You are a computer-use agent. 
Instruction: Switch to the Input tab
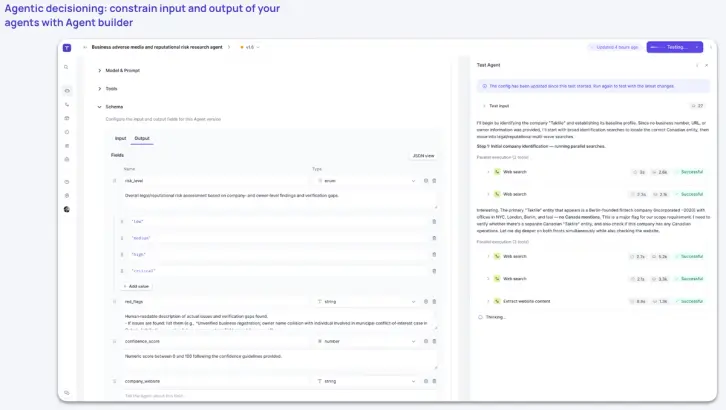(x=120, y=138)
